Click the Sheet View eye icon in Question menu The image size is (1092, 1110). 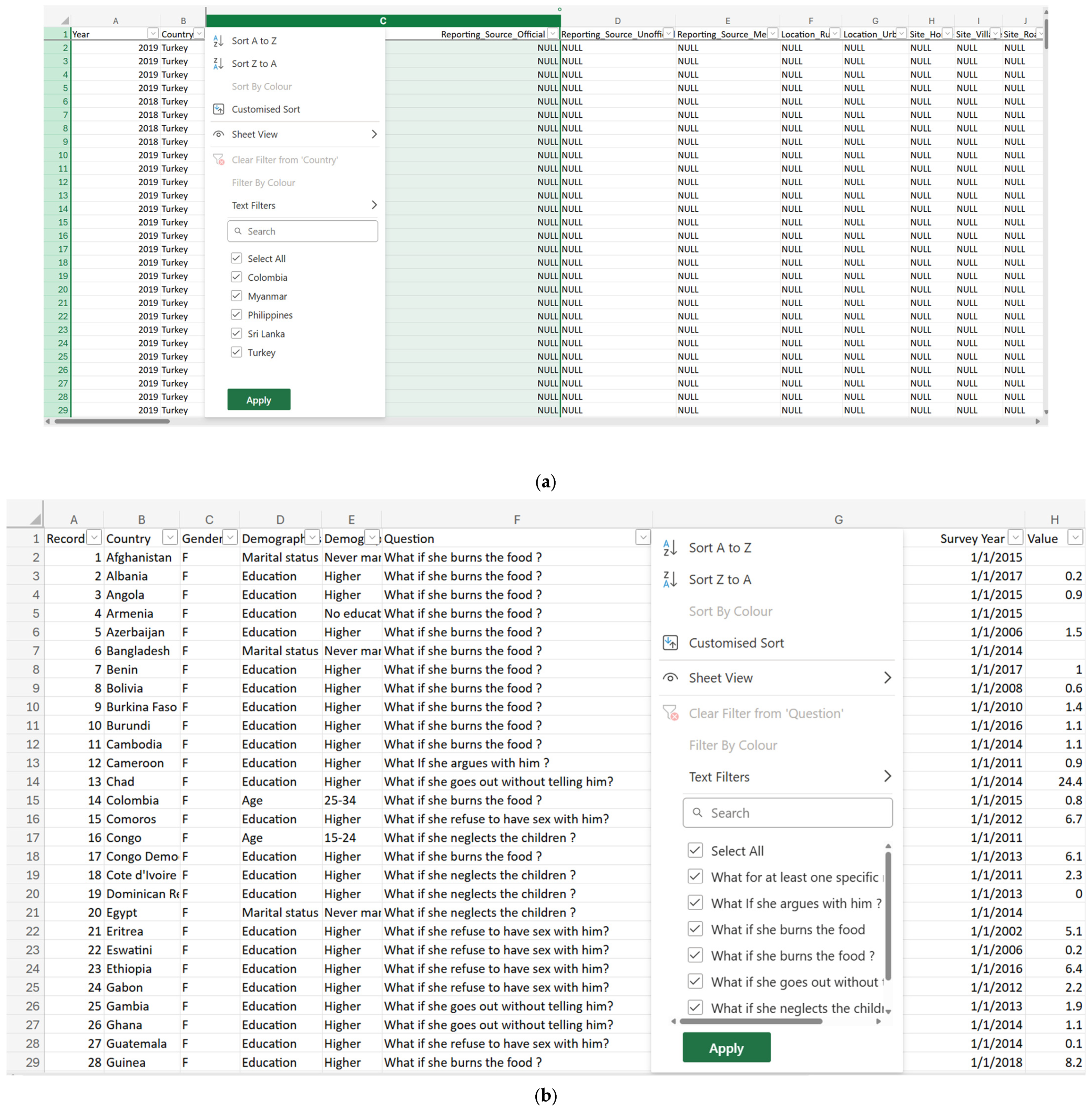pos(670,677)
